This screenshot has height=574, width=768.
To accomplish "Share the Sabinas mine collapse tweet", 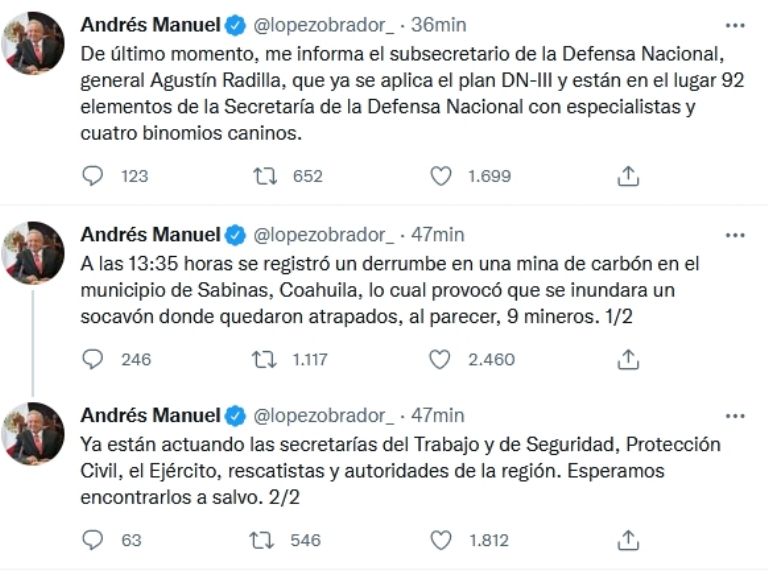I will click(628, 359).
